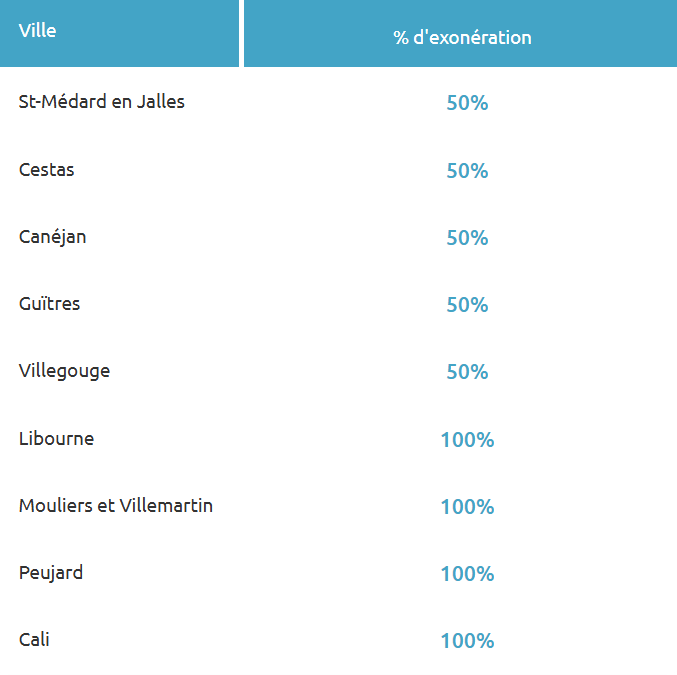
Task: Select the Villegouge city cell
Action: point(65,371)
